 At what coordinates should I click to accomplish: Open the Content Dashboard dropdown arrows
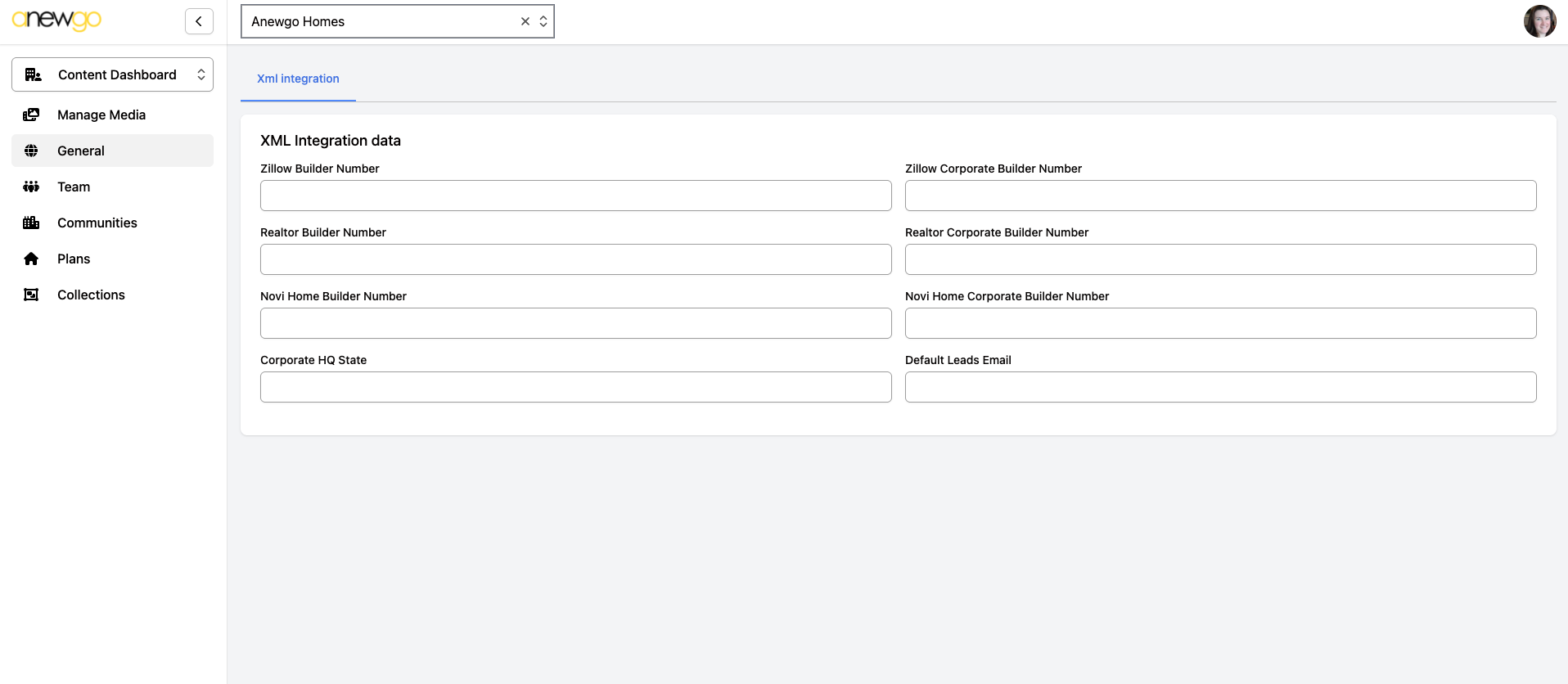[201, 74]
